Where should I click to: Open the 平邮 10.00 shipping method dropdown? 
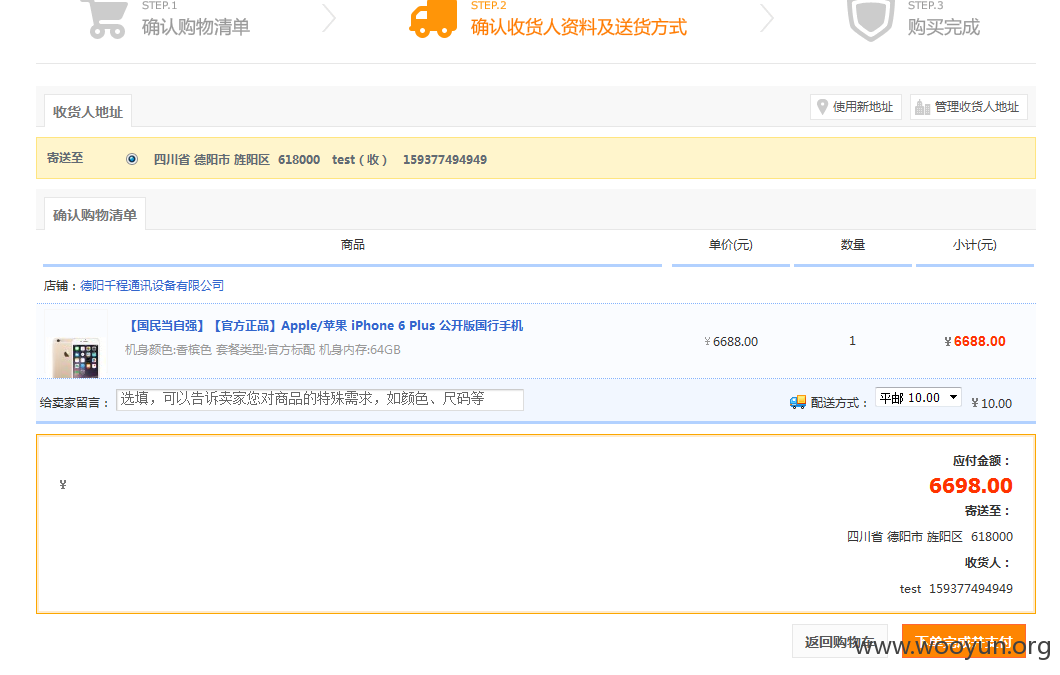coord(918,398)
